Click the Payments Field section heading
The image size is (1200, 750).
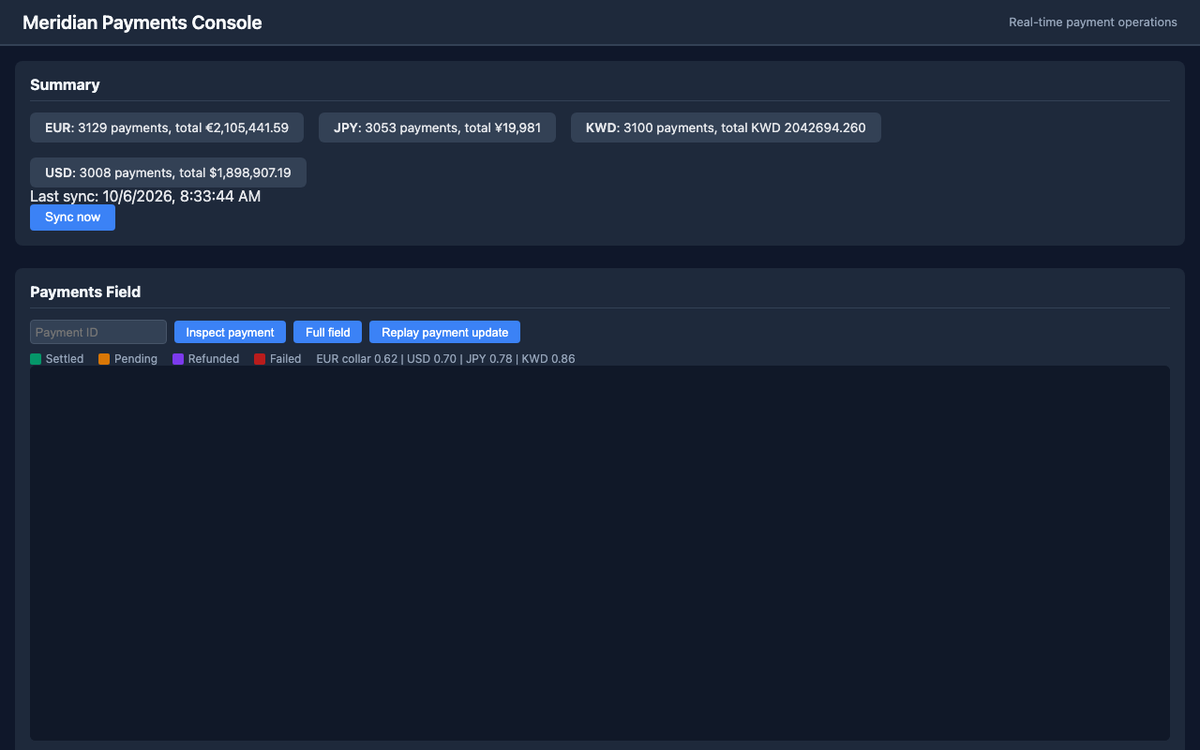(x=85, y=292)
